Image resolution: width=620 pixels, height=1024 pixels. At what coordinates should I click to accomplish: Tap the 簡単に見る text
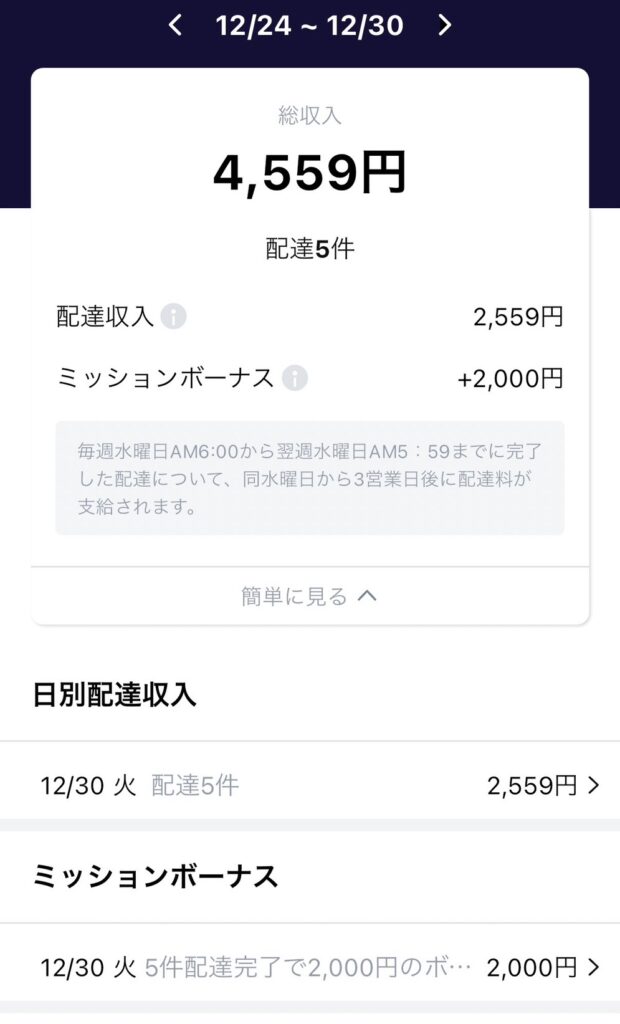coord(294,596)
